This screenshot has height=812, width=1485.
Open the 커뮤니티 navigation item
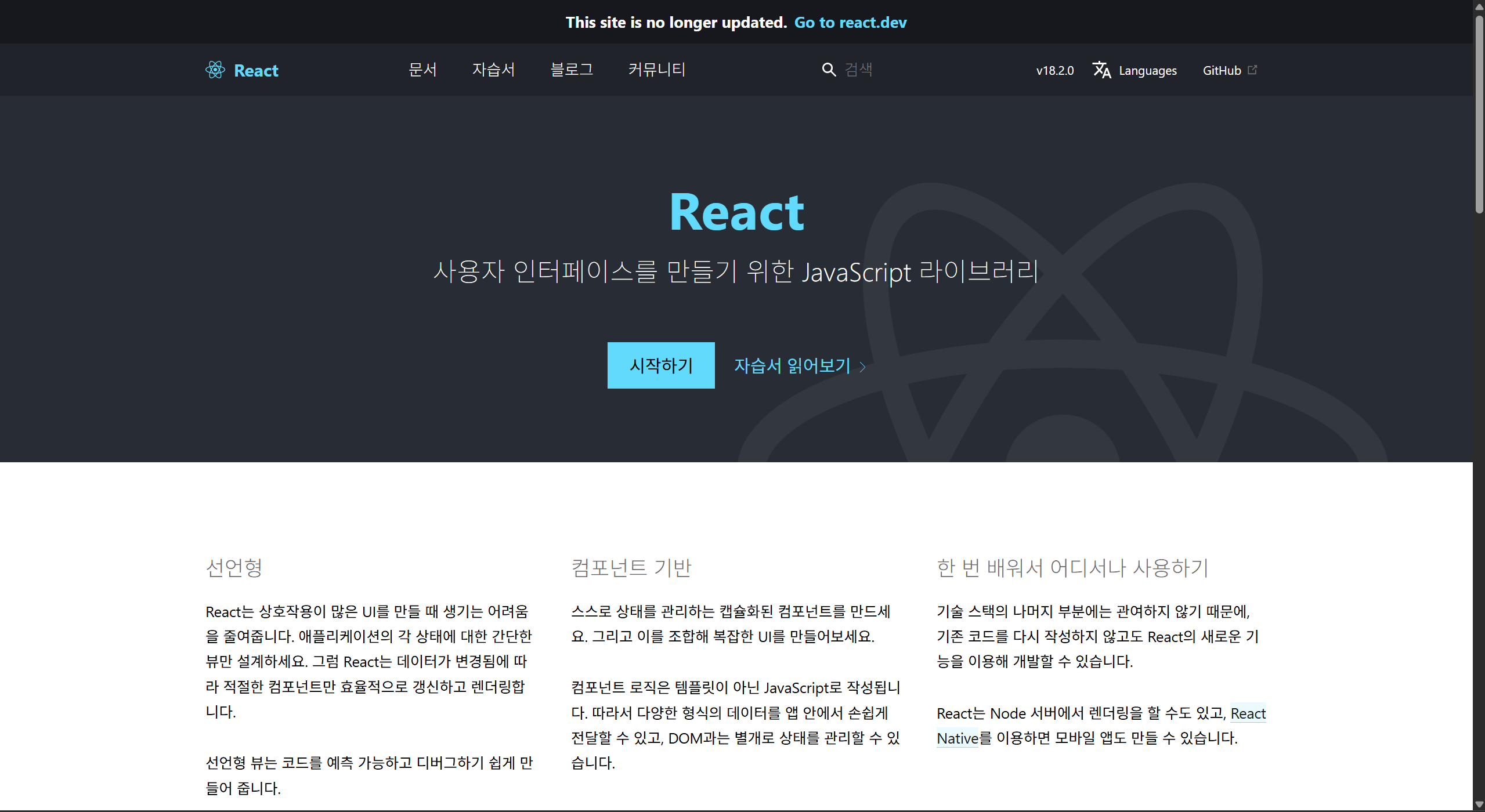657,70
